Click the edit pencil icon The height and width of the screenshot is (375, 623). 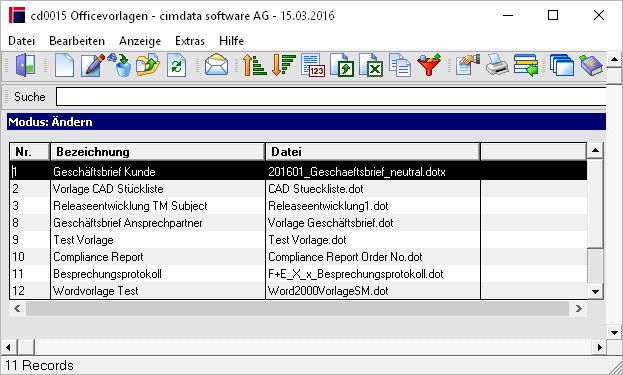93,65
